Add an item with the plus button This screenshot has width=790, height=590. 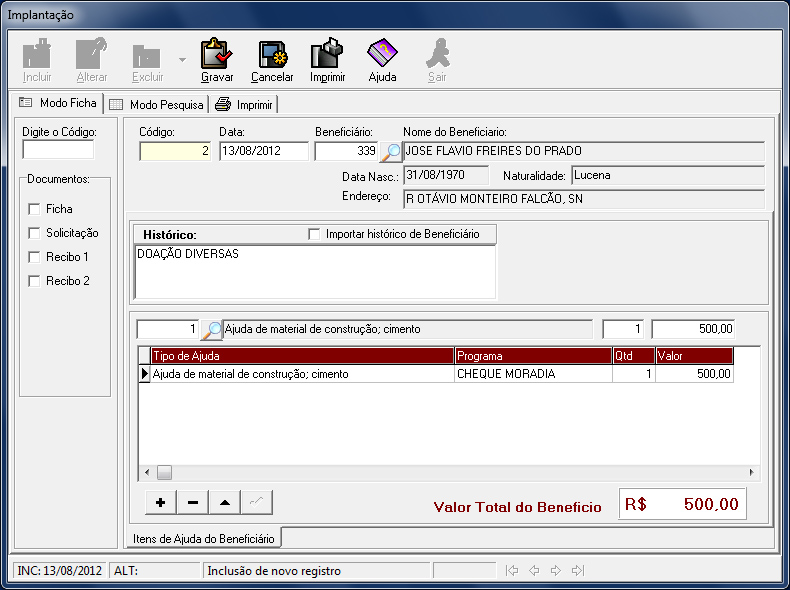pyautogui.click(x=161, y=502)
